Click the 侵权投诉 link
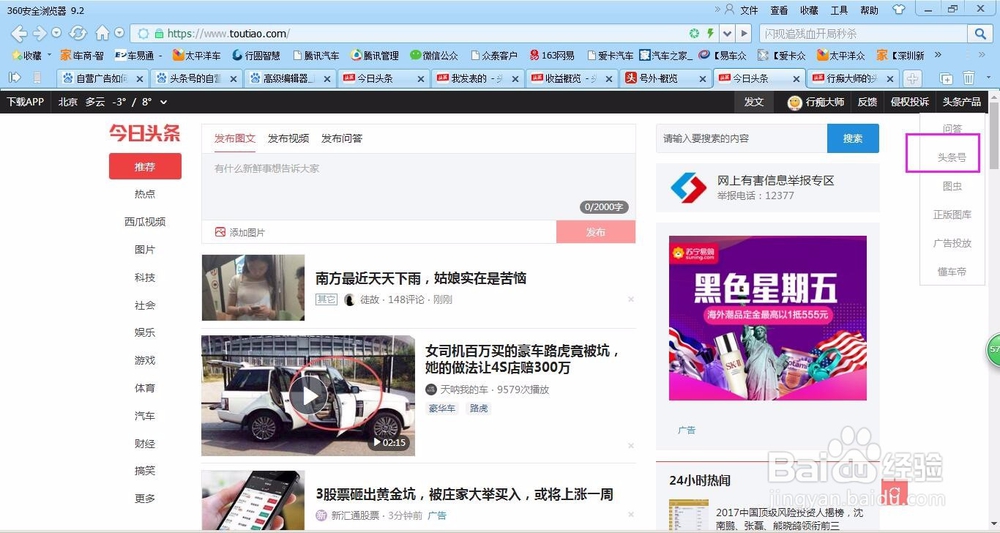 pyautogui.click(x=909, y=102)
